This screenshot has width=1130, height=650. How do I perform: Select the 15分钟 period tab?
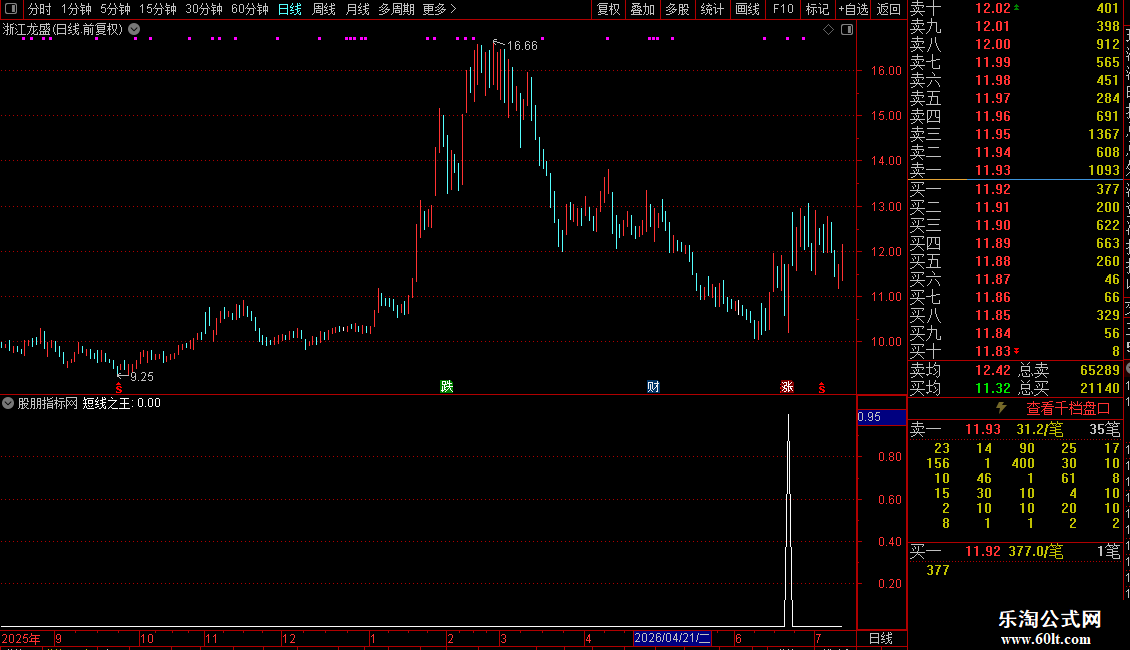pos(158,9)
